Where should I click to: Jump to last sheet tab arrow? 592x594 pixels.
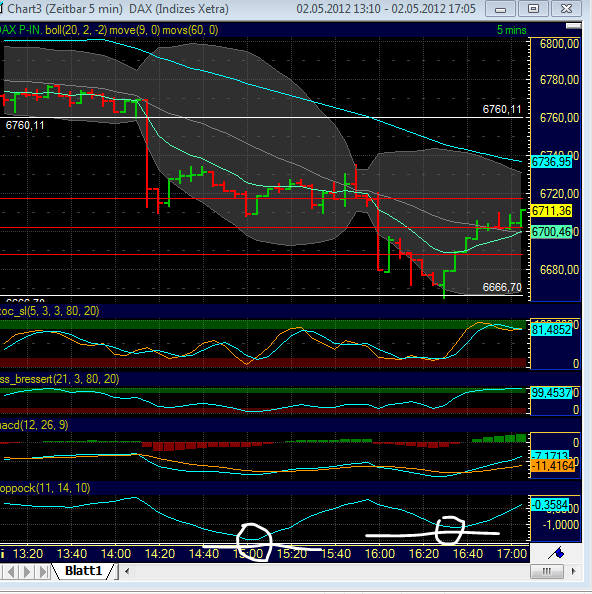[44, 571]
